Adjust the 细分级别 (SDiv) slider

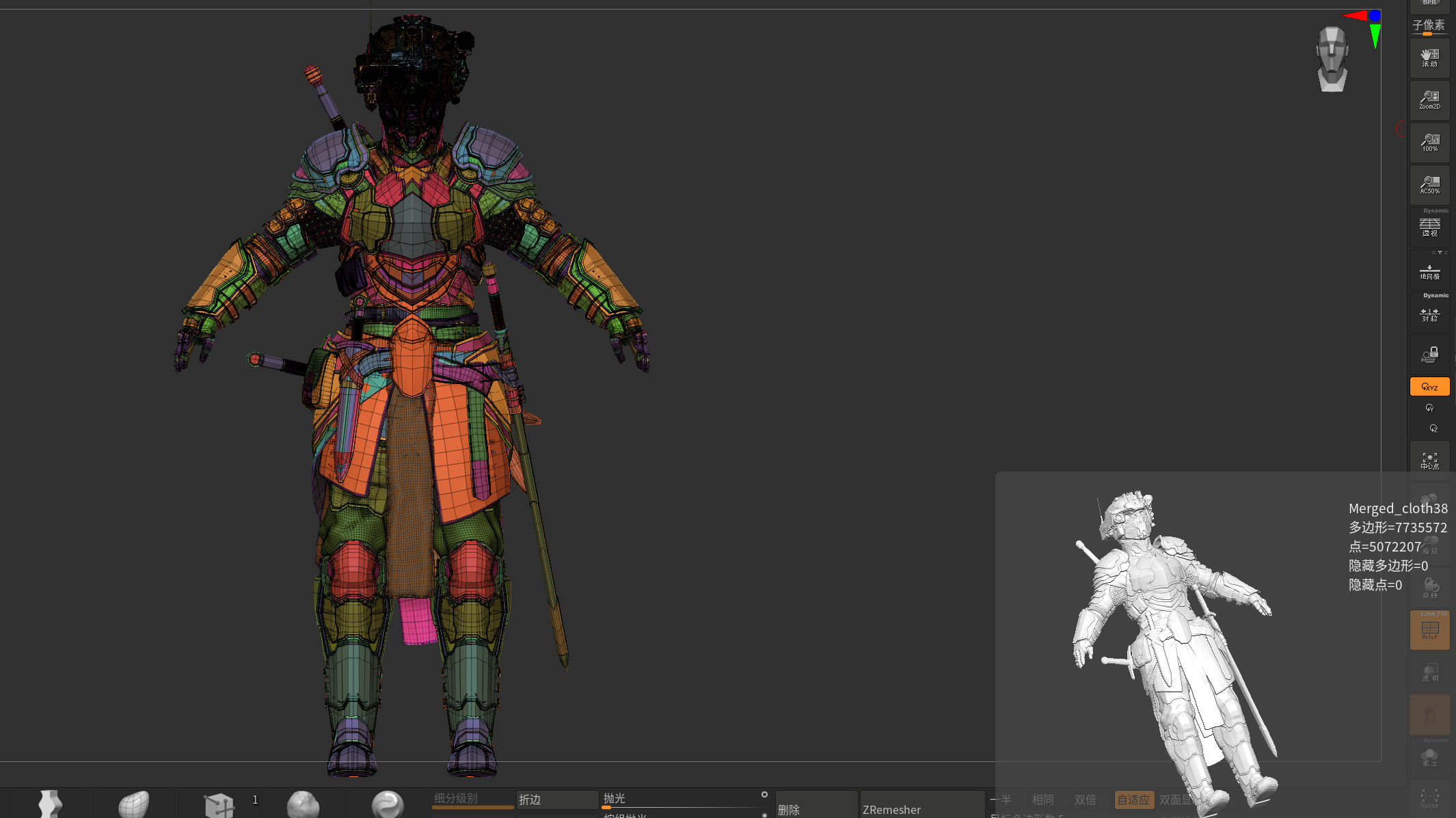[x=472, y=800]
